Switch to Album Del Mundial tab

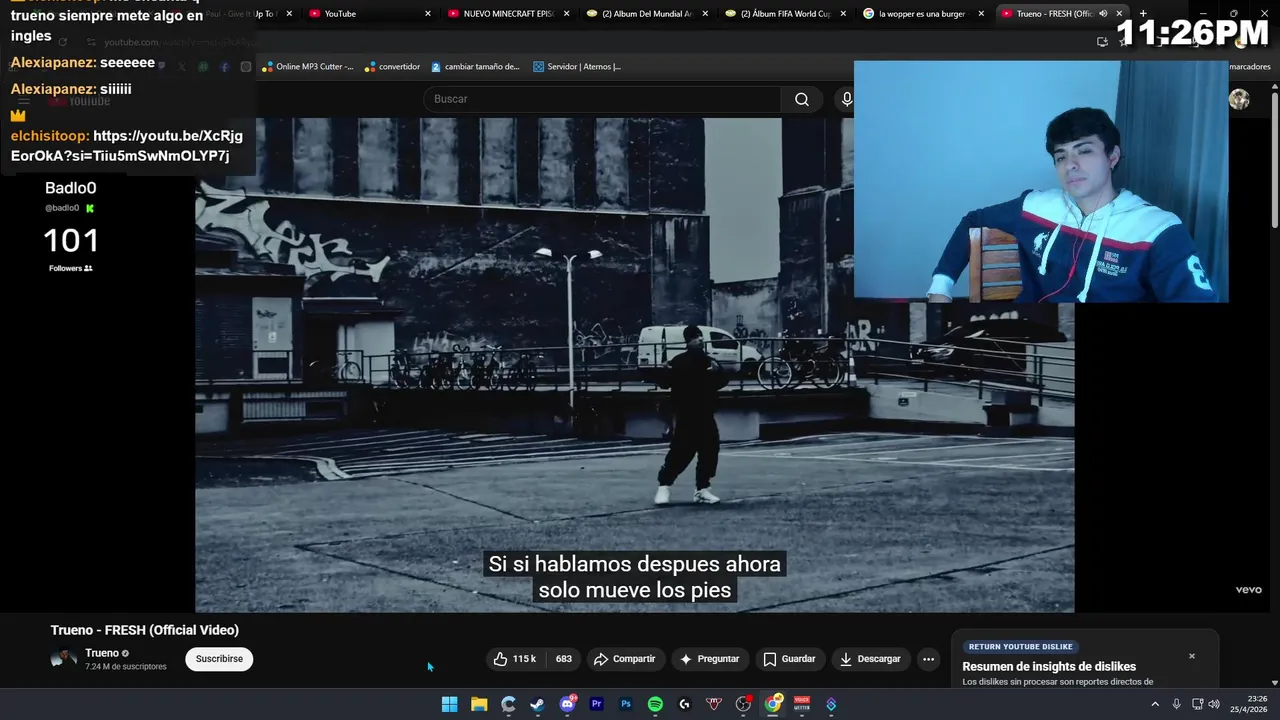point(646,14)
